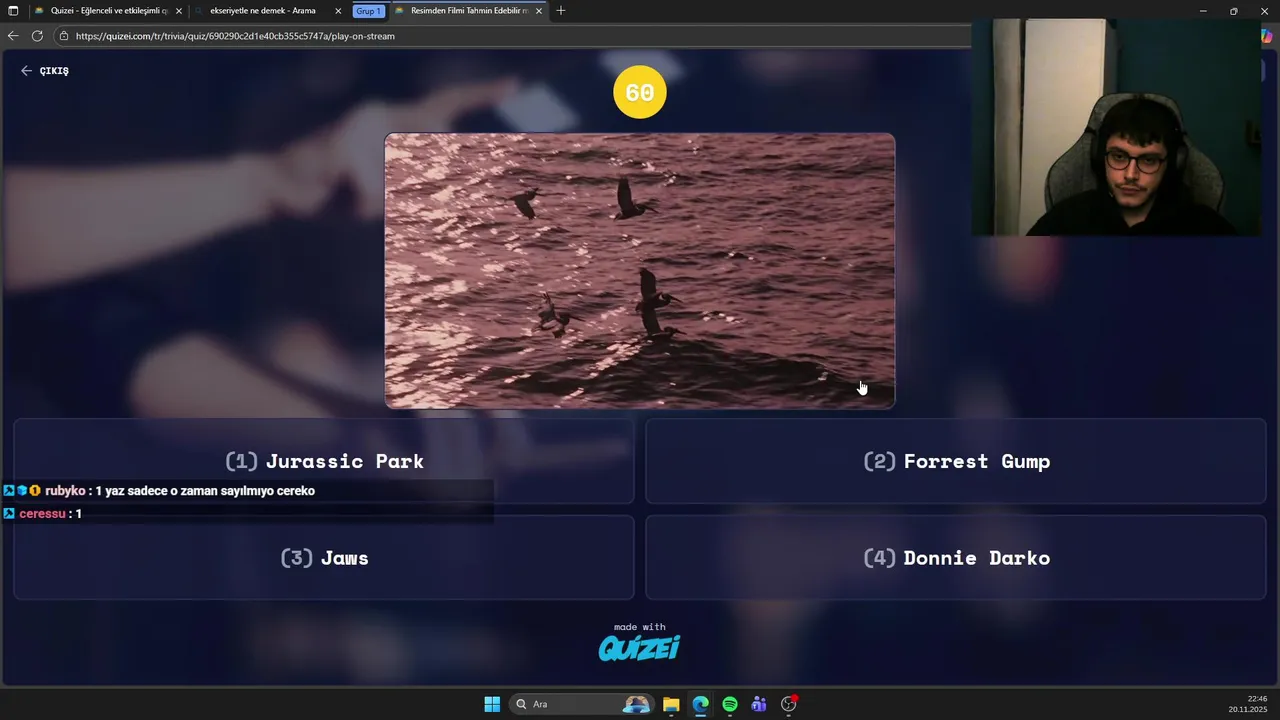
Task: Select the Resimden Filmi Tahmin Edebilir tab
Action: [469, 11]
